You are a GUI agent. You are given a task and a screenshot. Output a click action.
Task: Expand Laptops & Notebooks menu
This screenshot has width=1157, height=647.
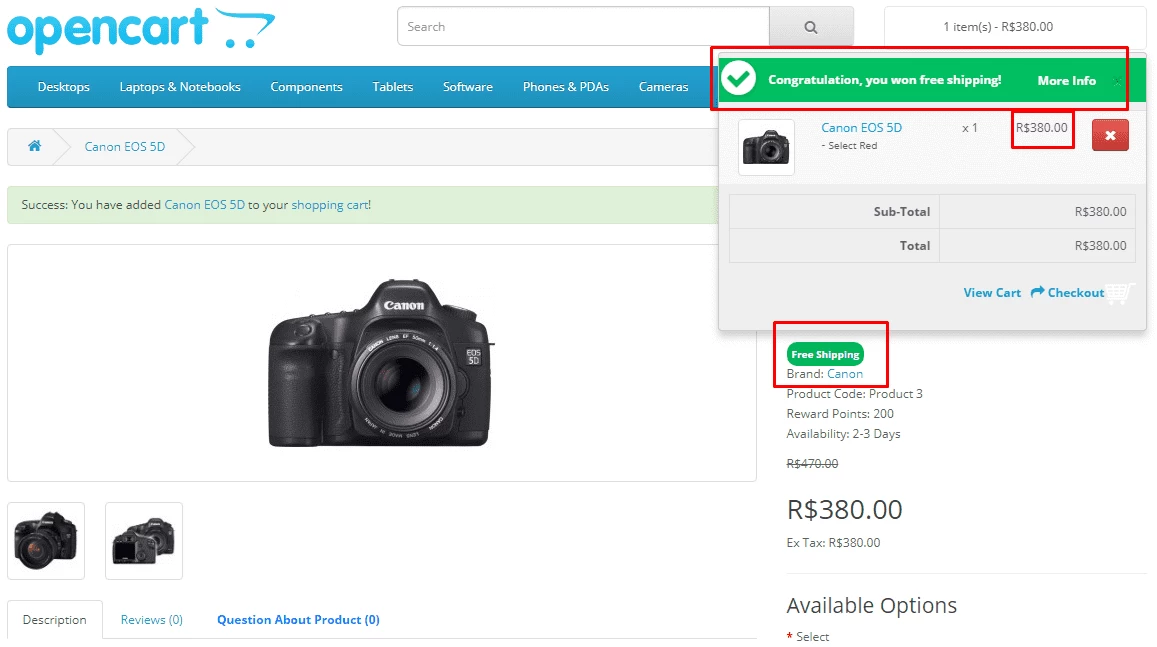(180, 87)
